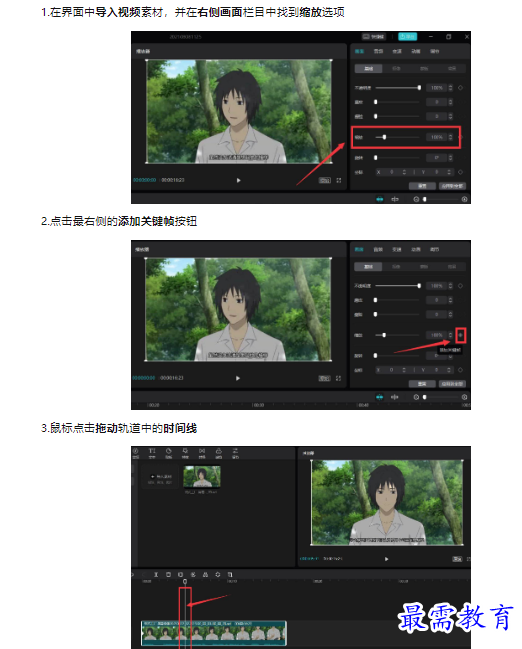Click the timeline zoom-in icon in step 2 screenshot
This screenshot has width=522, height=649.
(x=464, y=397)
